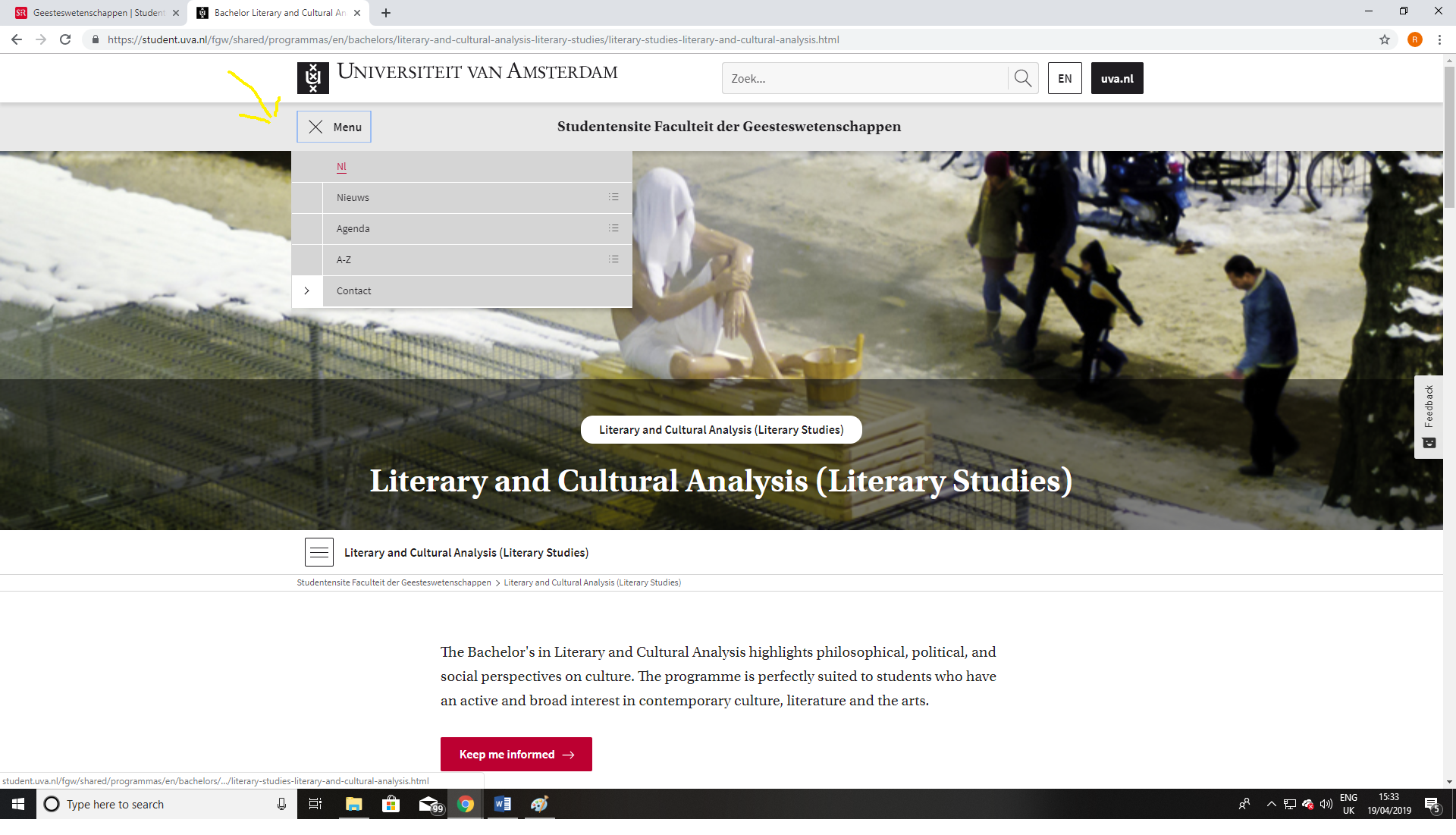1456x835 pixels.
Task: Click the network tray icon
Action: (1290, 804)
